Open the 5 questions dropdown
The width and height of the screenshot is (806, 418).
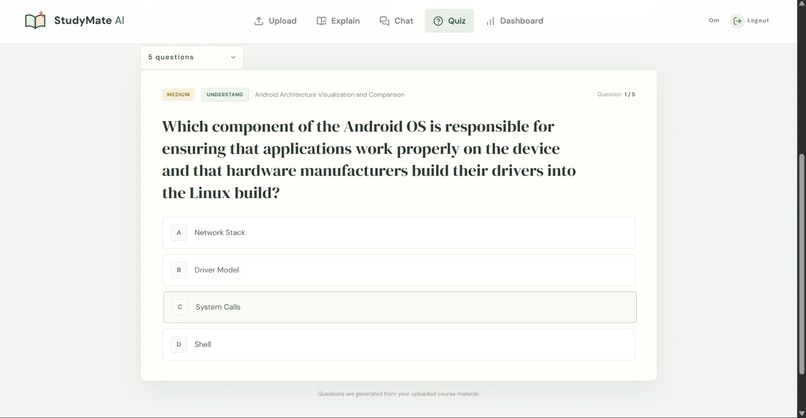(x=192, y=57)
